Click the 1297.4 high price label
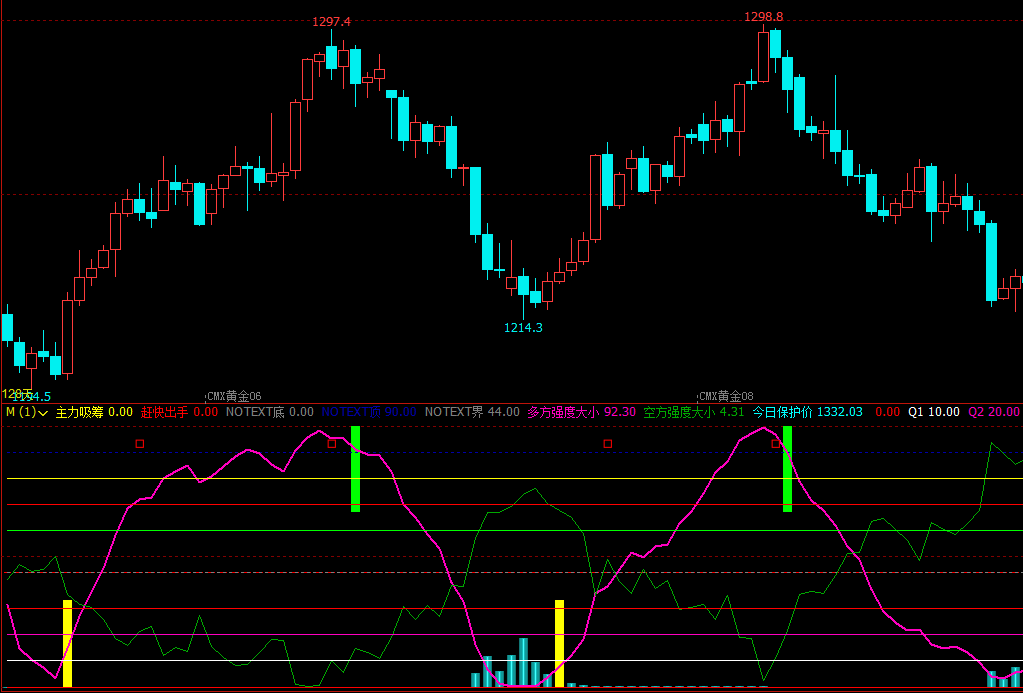This screenshot has width=1023, height=693. tap(331, 22)
